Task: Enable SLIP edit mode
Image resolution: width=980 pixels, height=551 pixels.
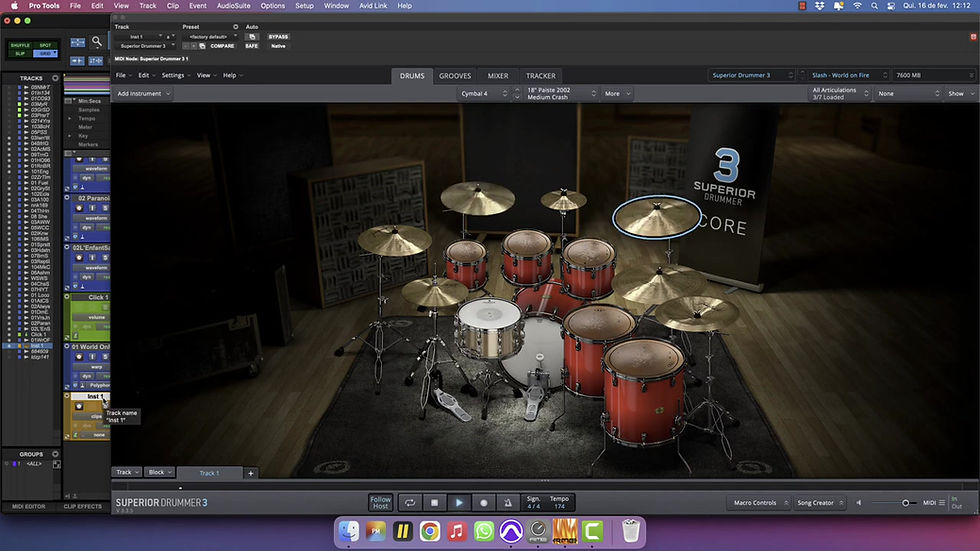Action: tap(20, 54)
